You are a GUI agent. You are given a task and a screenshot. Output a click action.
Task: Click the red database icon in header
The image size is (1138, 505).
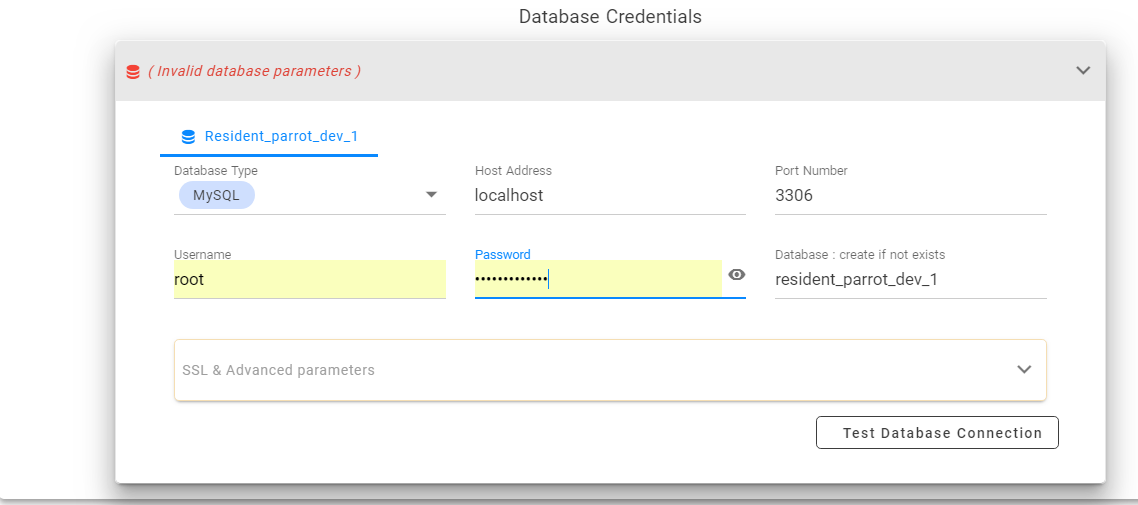pyautogui.click(x=133, y=71)
